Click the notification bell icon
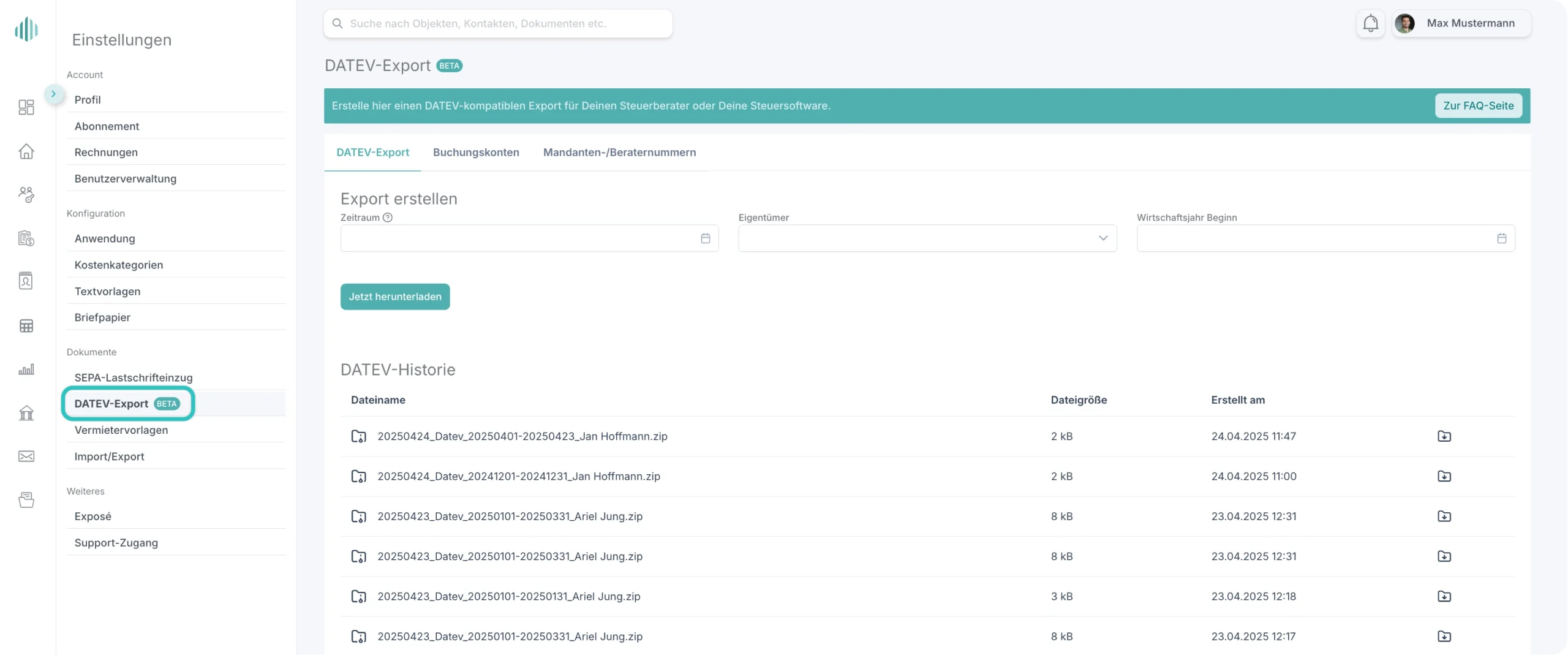The height and width of the screenshot is (655, 1568). coord(1370,23)
